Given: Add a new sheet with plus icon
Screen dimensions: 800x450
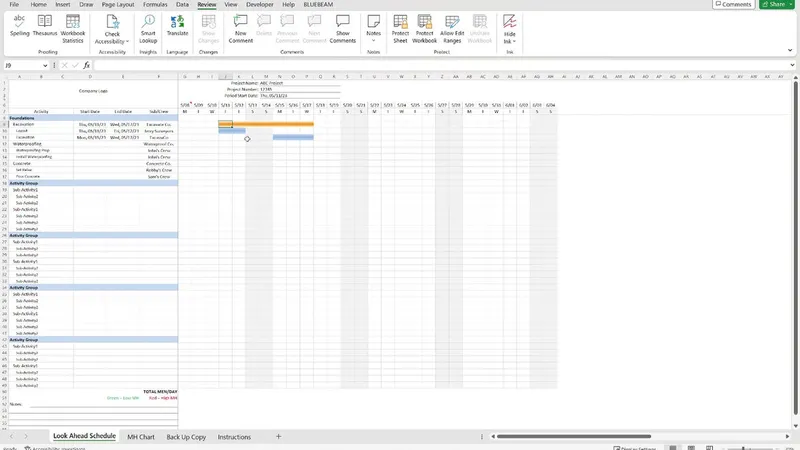Looking at the screenshot, I should [x=279, y=436].
